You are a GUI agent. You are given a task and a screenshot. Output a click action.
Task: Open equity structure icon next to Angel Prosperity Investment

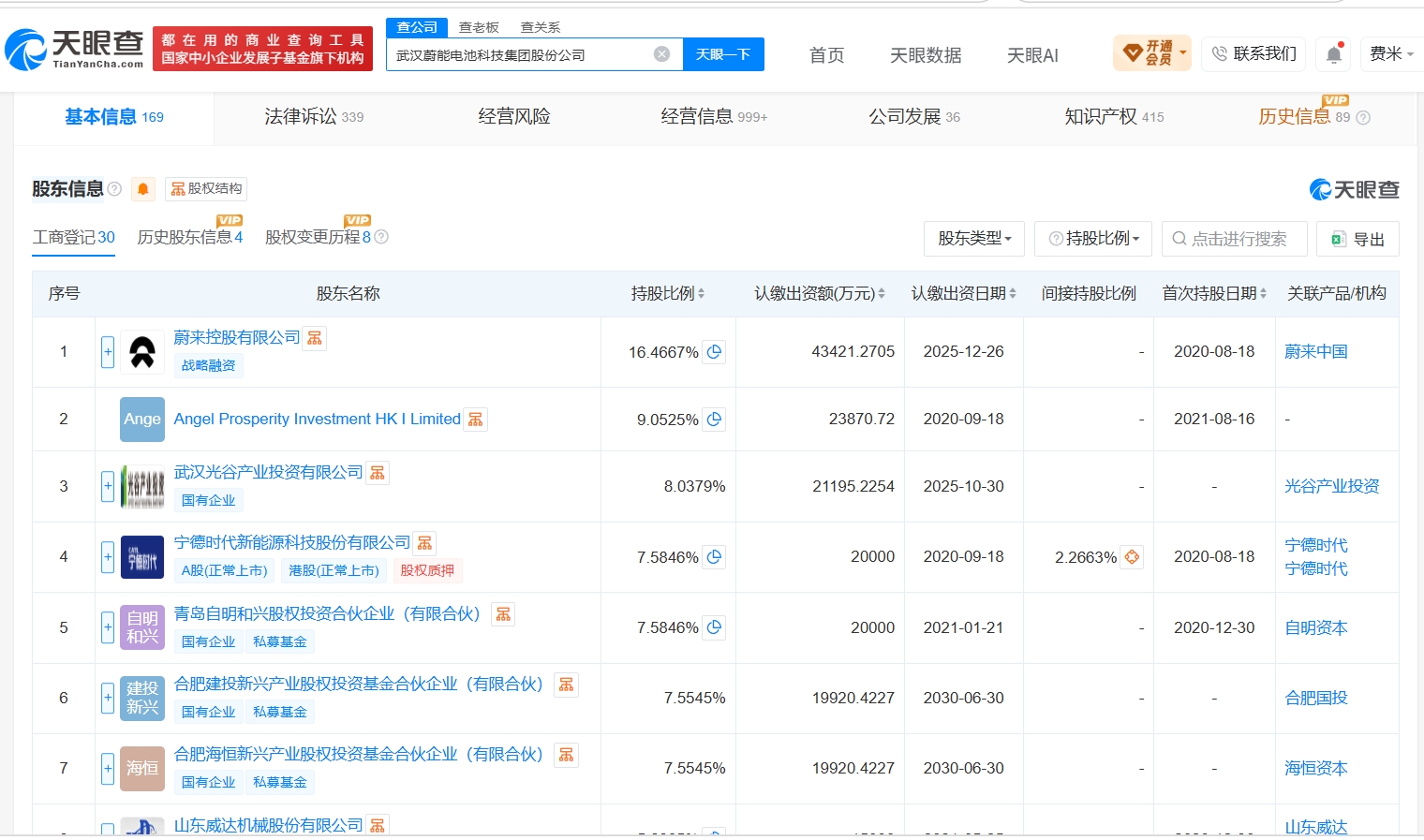point(476,420)
